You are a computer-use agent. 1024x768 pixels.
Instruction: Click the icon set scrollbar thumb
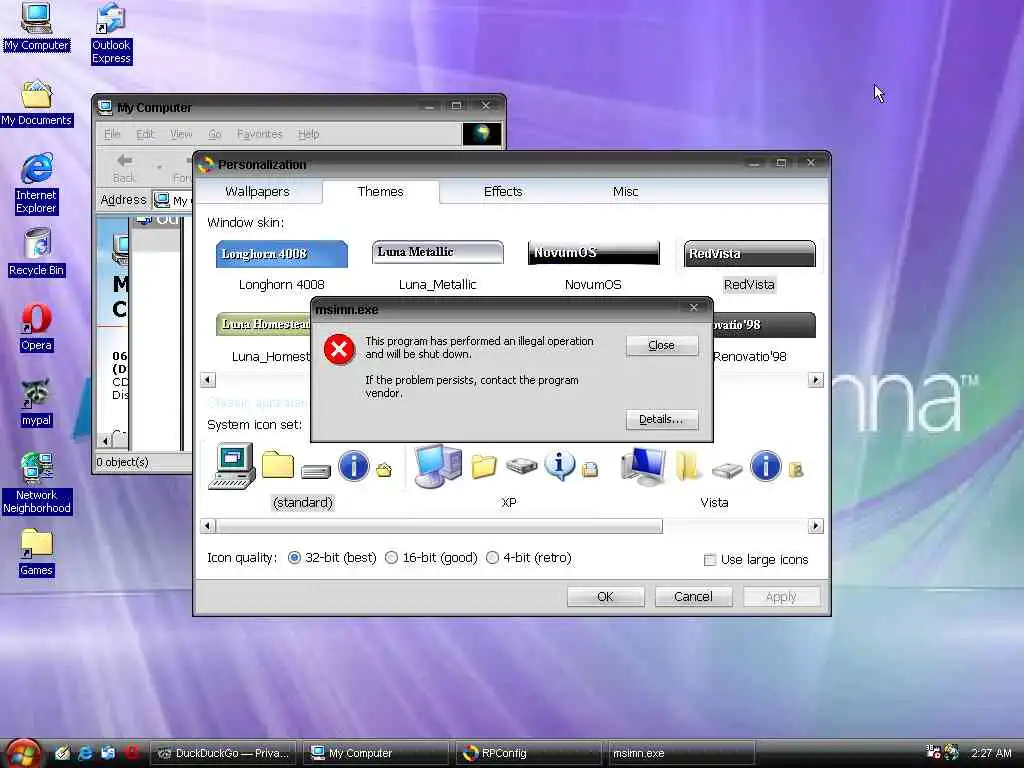pos(439,526)
